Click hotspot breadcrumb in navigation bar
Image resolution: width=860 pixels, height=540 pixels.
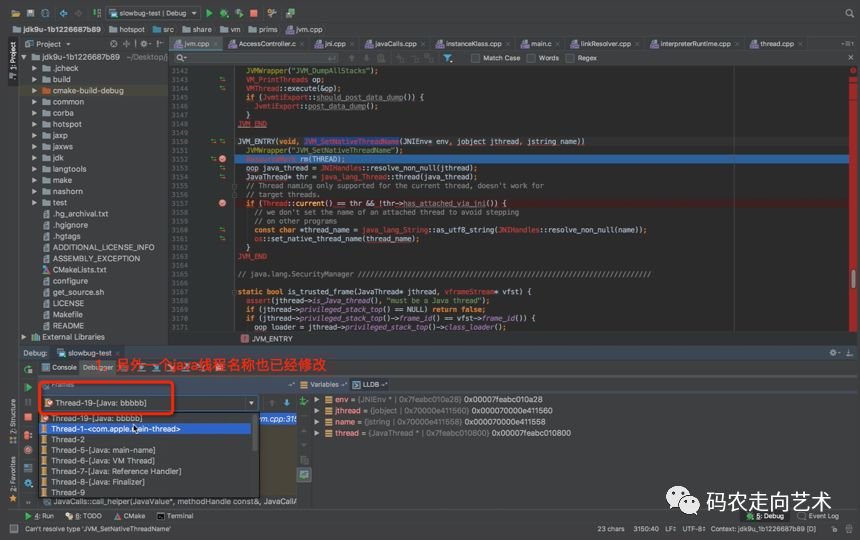point(127,30)
